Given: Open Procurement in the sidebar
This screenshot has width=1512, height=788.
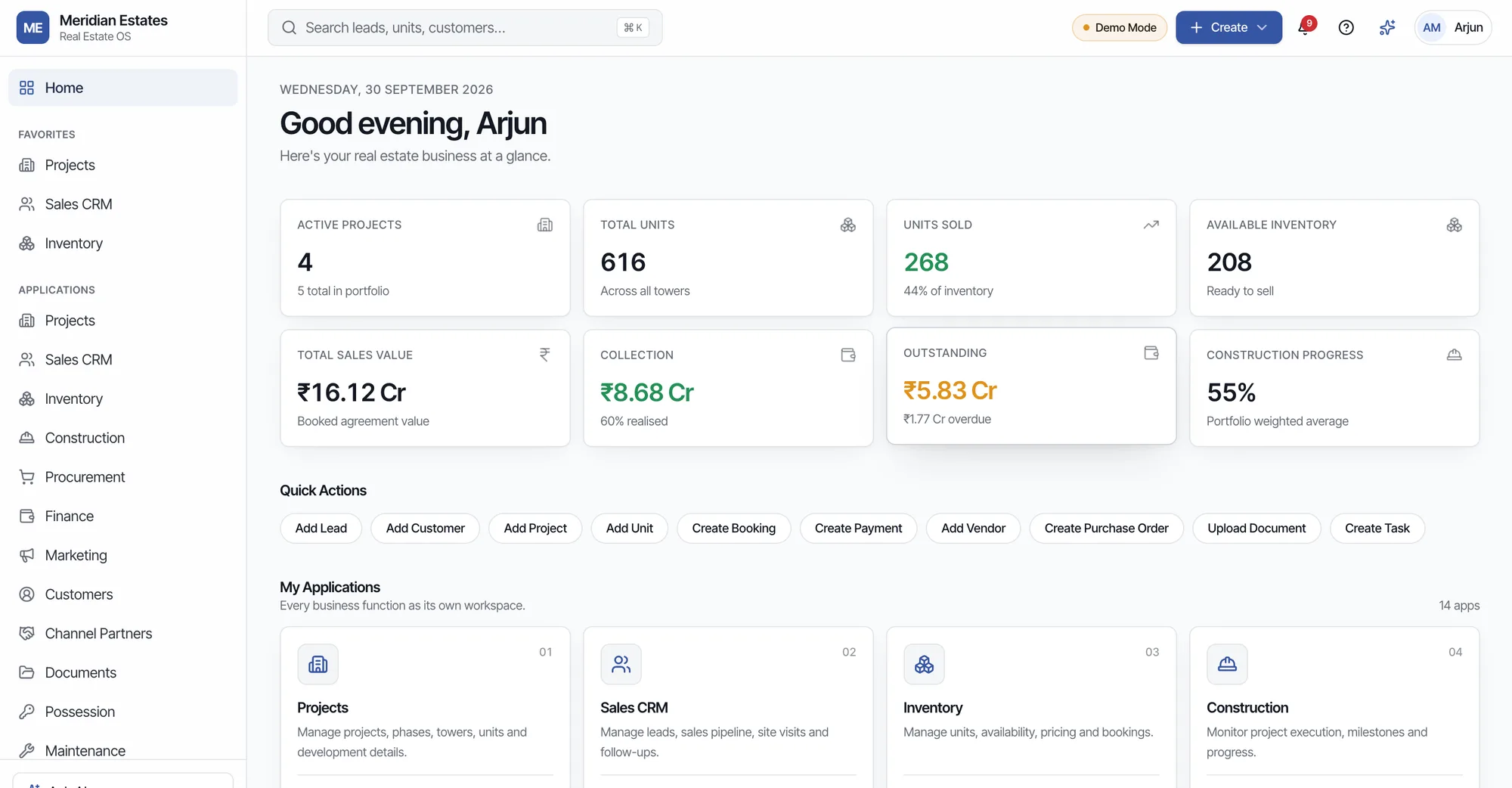Looking at the screenshot, I should pyautogui.click(x=123, y=477).
